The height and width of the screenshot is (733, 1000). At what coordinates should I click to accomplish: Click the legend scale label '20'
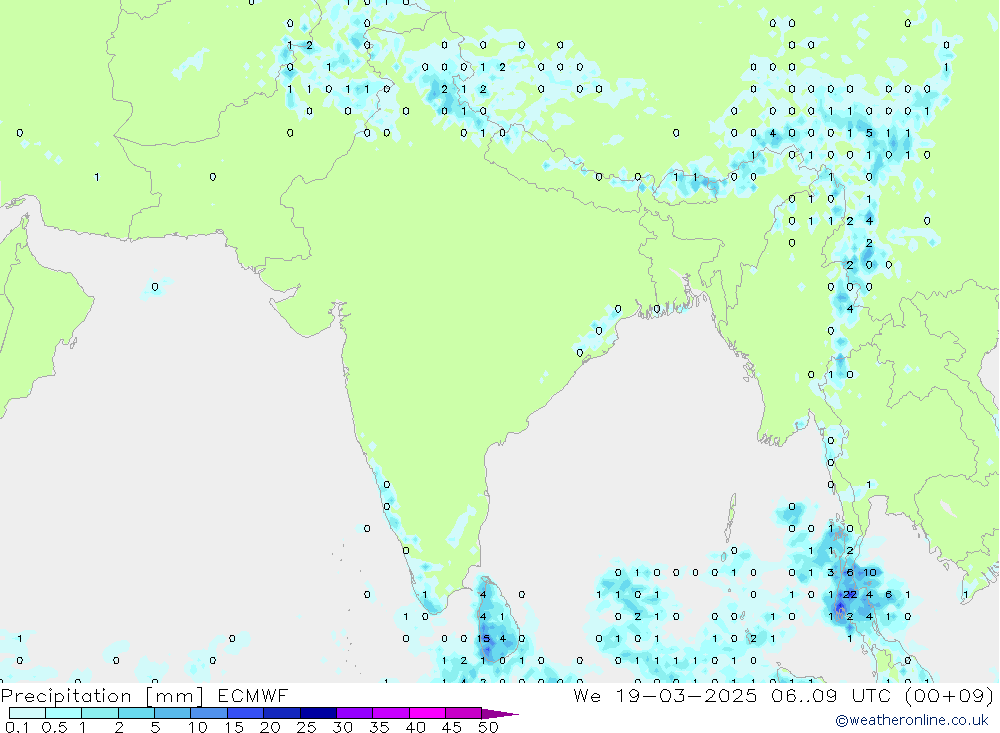[270, 727]
